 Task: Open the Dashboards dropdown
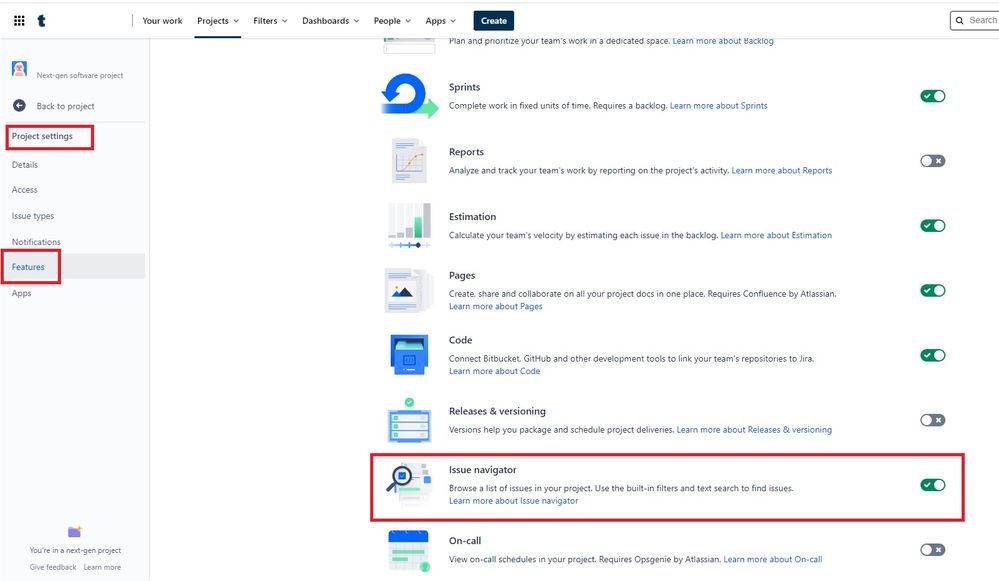(x=331, y=20)
